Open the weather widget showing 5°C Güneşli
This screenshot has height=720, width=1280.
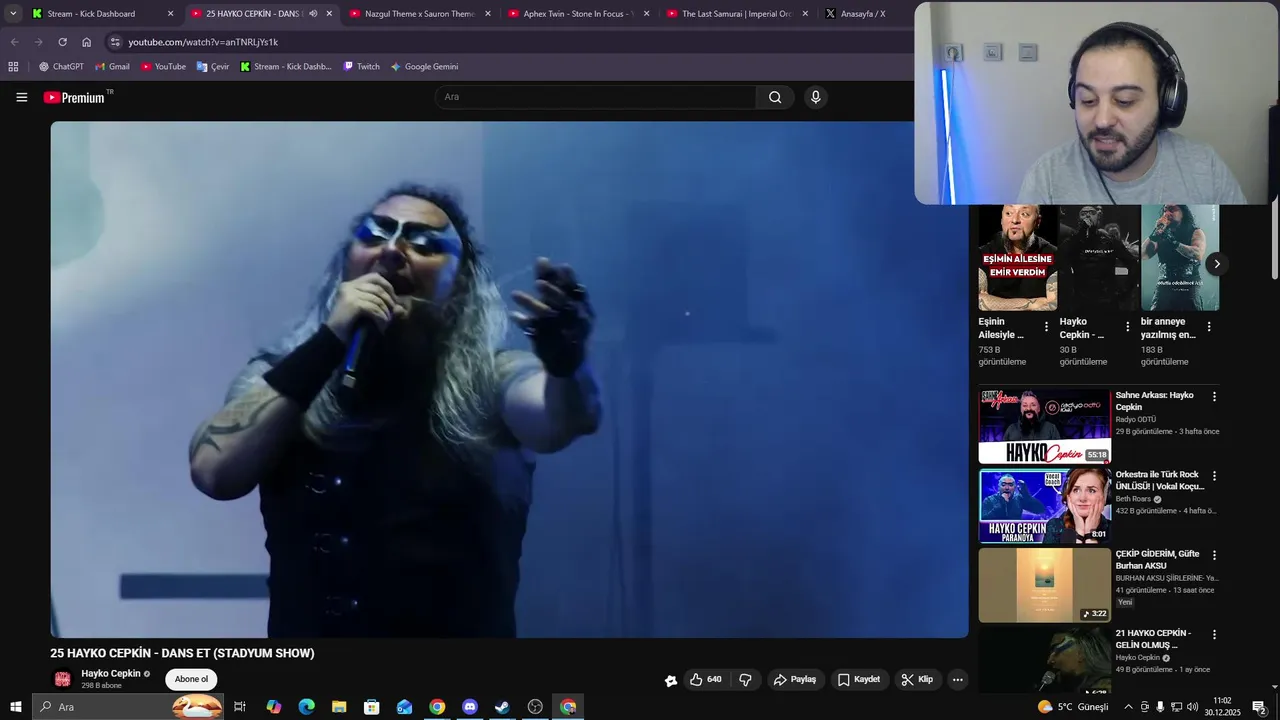tap(1073, 707)
